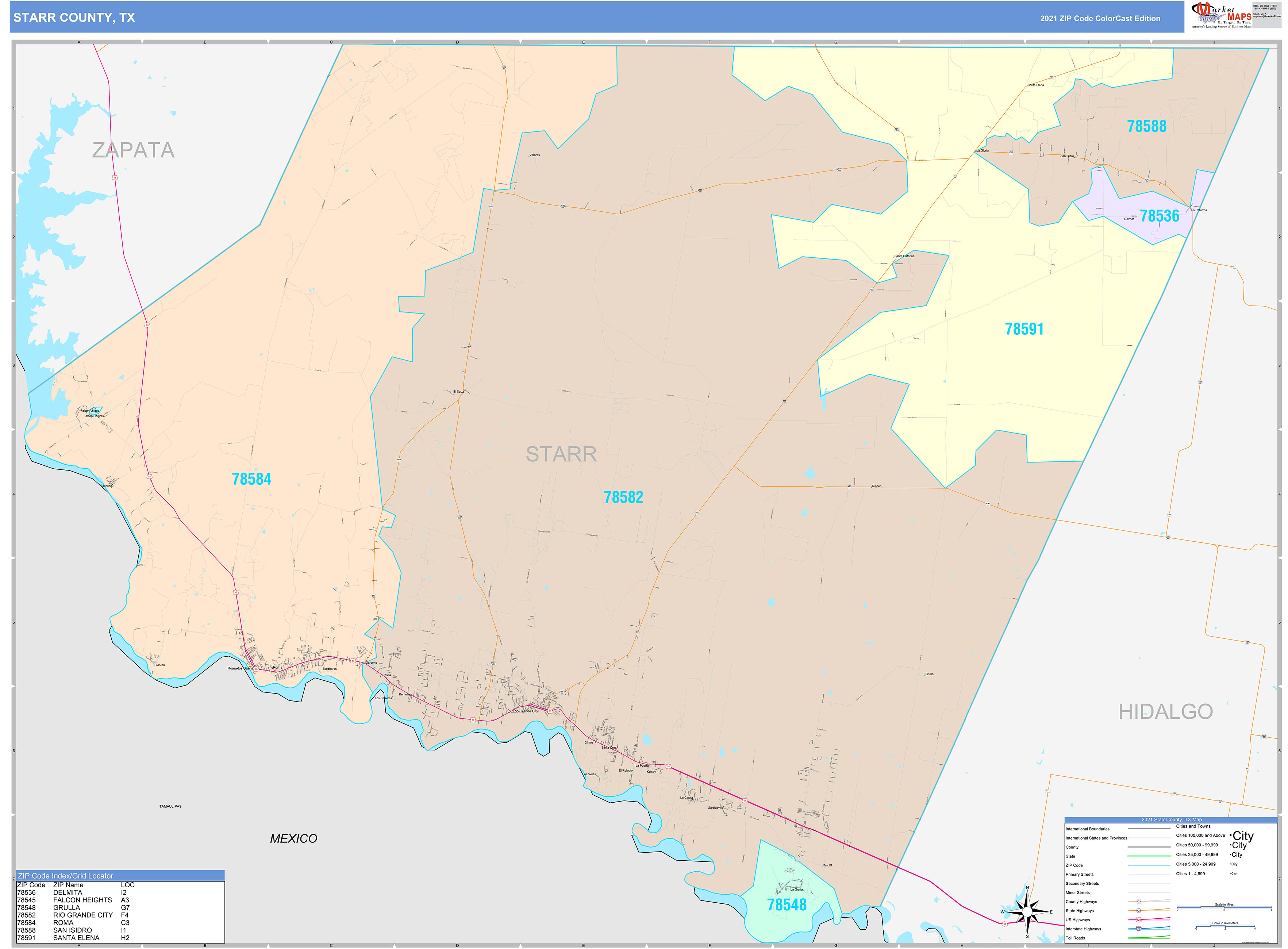Click the compass rose near the legend
The image size is (1288, 949).
1027,912
